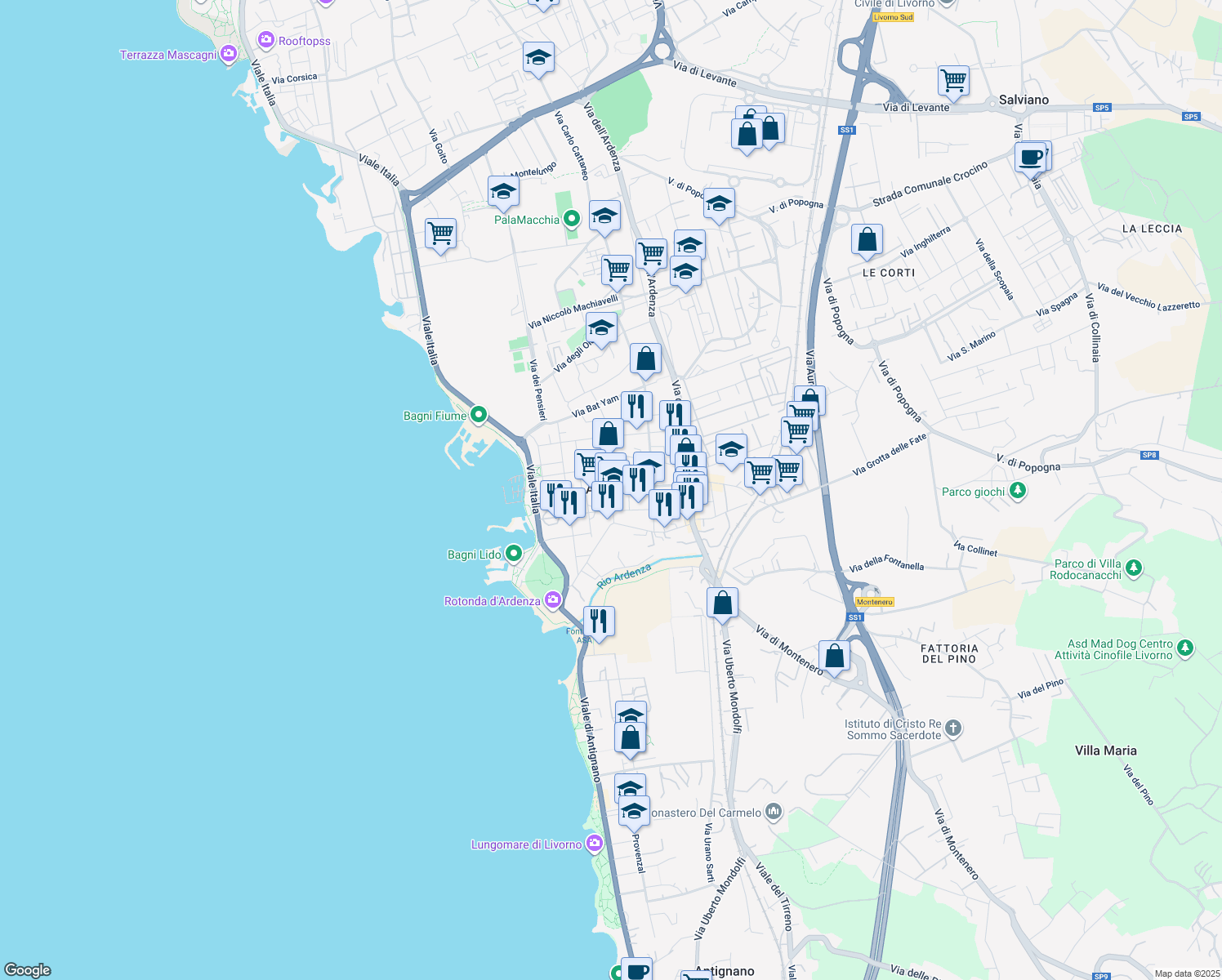Select the shopping bag marker by Via di Montenero
1222x980 pixels.
pos(834,655)
